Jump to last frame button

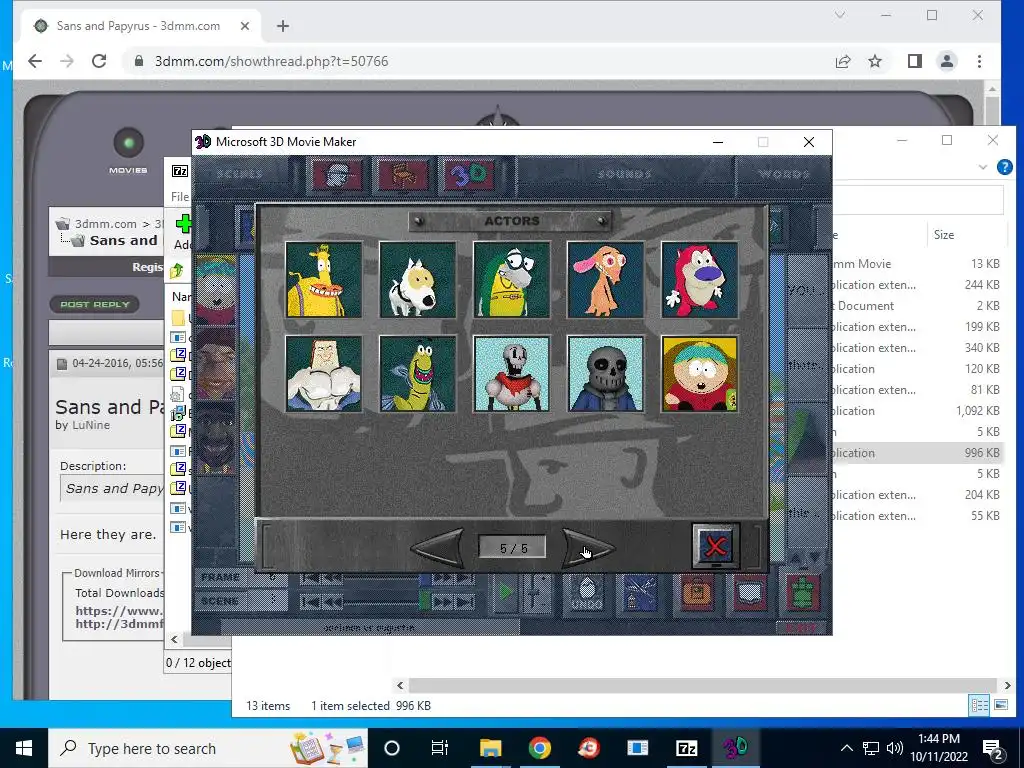click(465, 579)
